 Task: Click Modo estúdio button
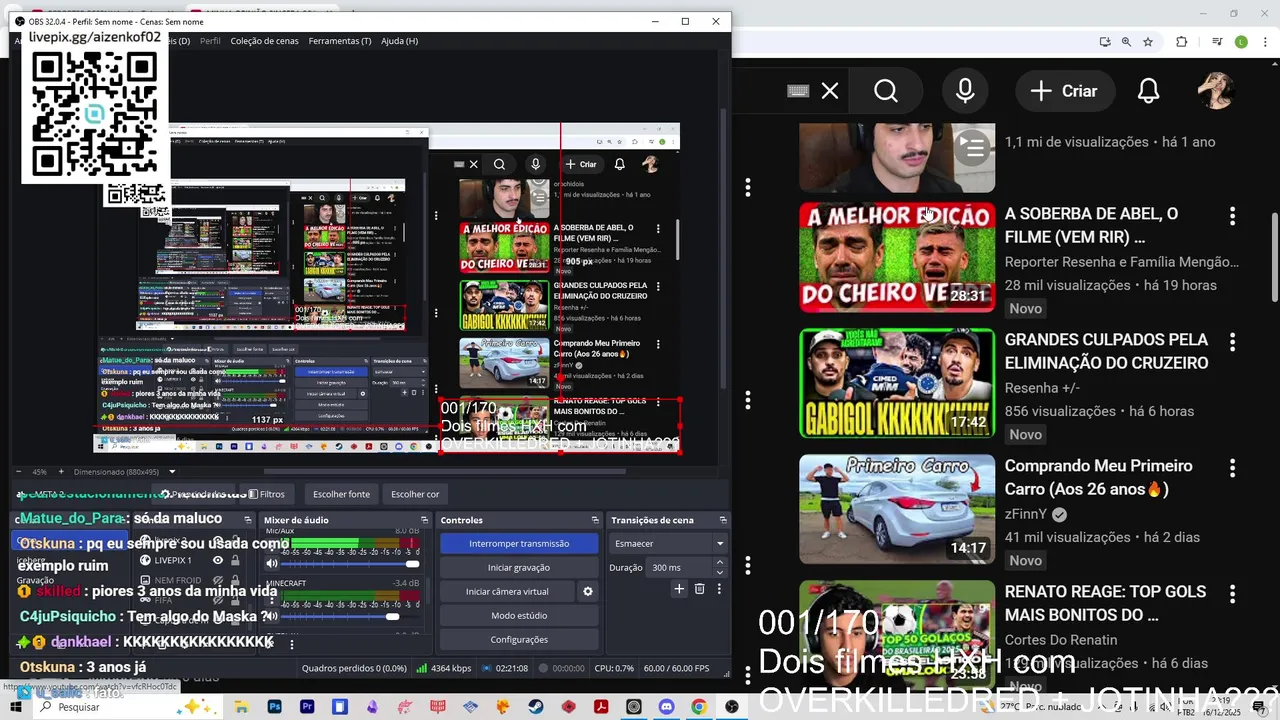(519, 615)
